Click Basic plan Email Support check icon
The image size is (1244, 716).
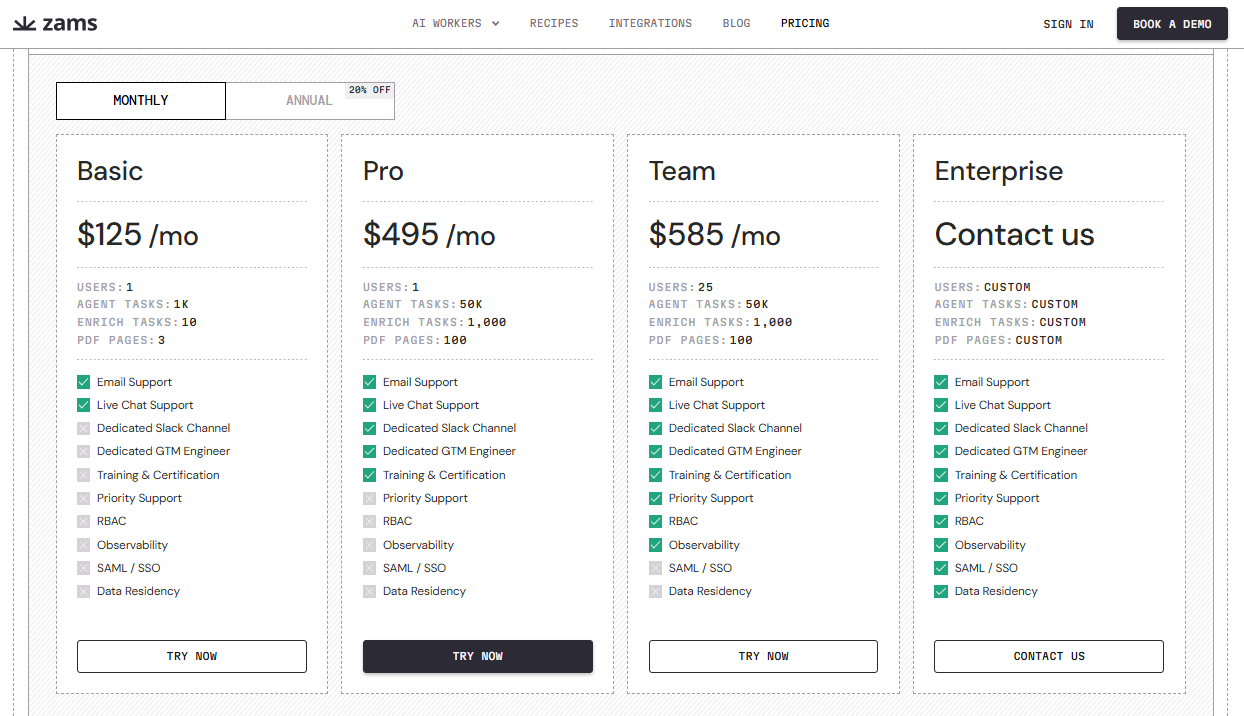(x=84, y=382)
